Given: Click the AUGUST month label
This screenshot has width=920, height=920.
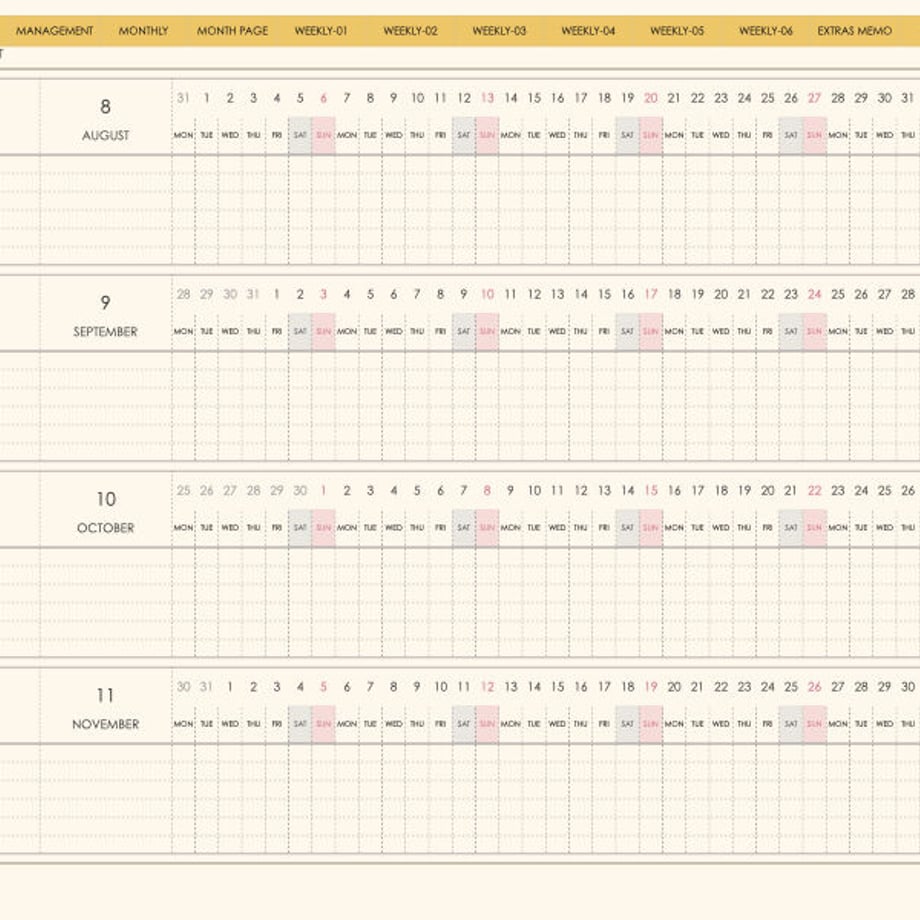Looking at the screenshot, I should point(106,136).
